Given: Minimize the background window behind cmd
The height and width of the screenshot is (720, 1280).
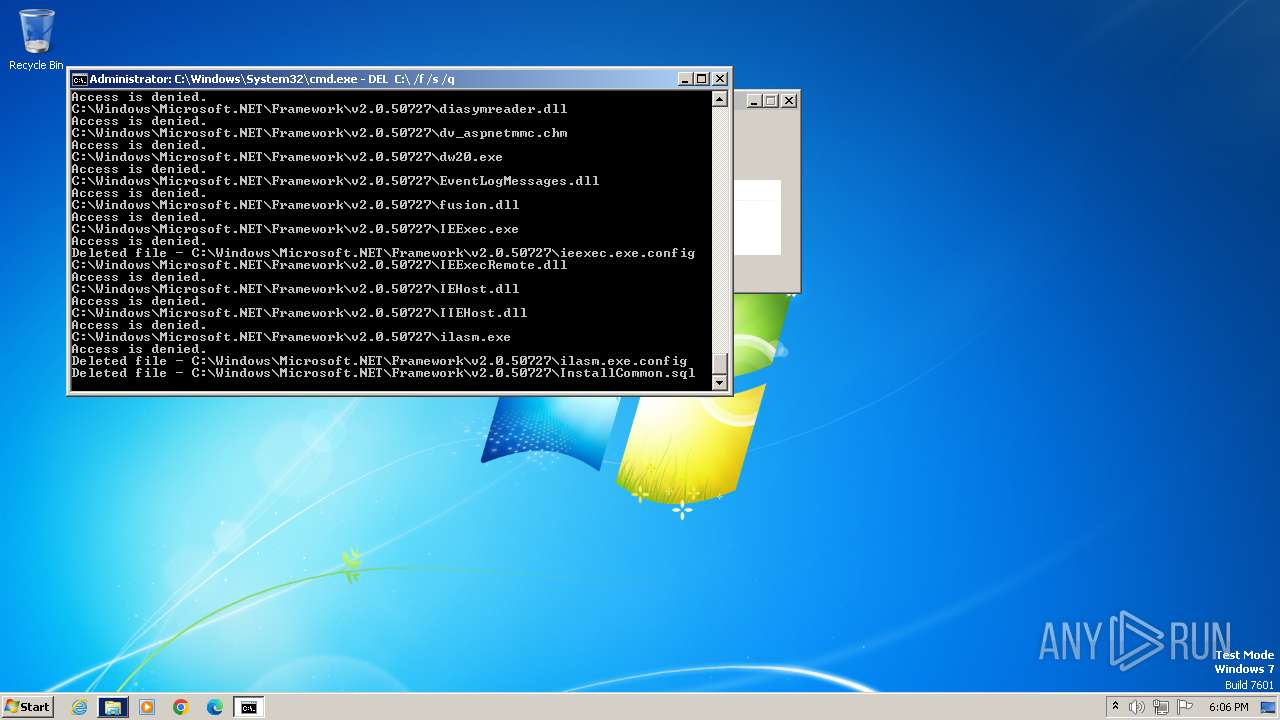Looking at the screenshot, I should [754, 100].
